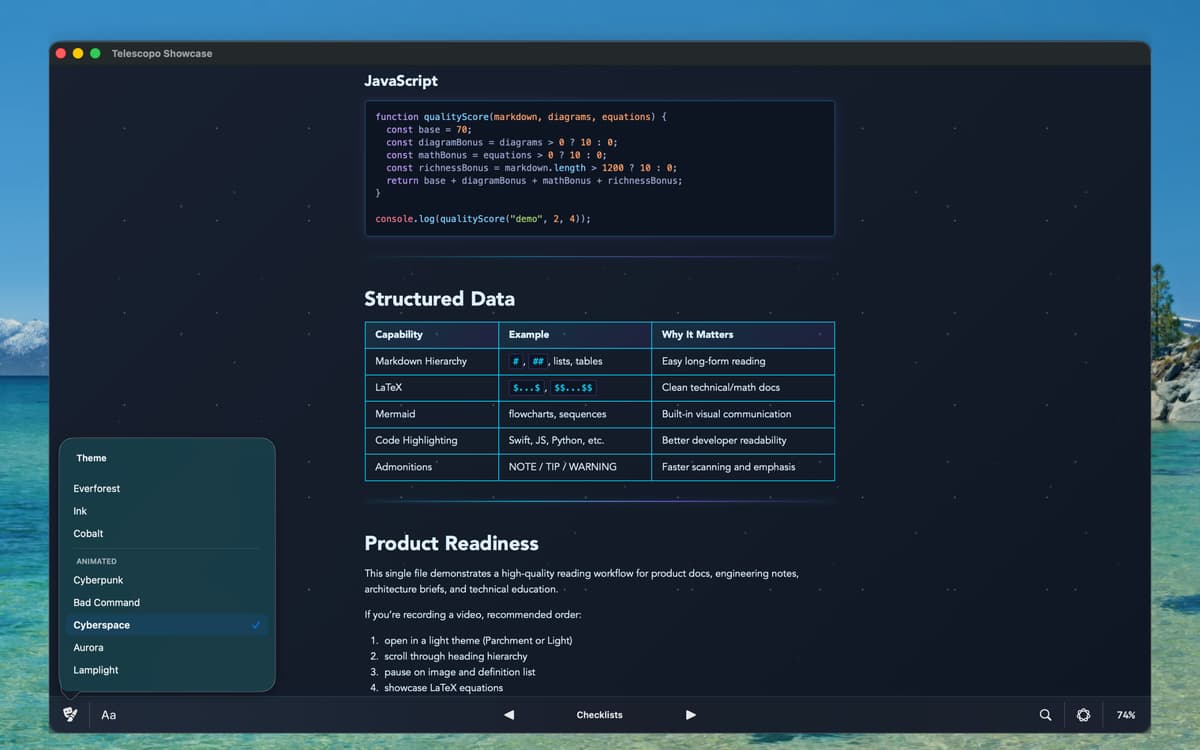The width and height of the screenshot is (1200, 750).
Task: Go to previous section with left arrow
Action: pos(509,714)
